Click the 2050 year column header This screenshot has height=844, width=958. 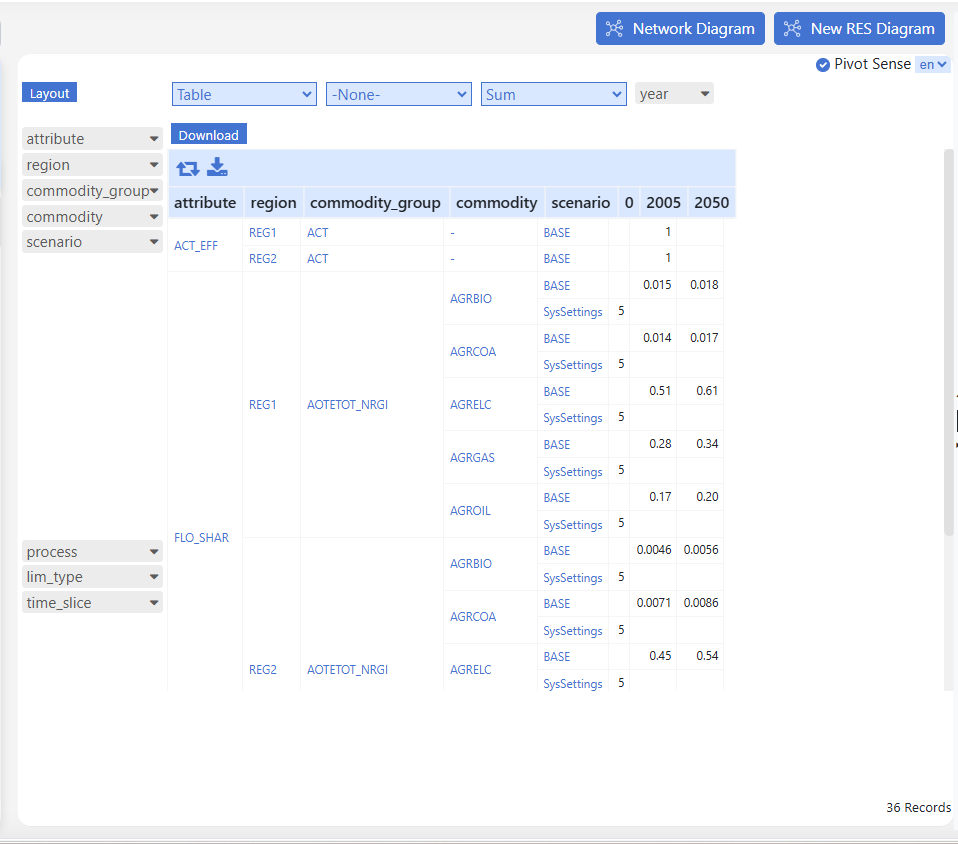(x=712, y=203)
